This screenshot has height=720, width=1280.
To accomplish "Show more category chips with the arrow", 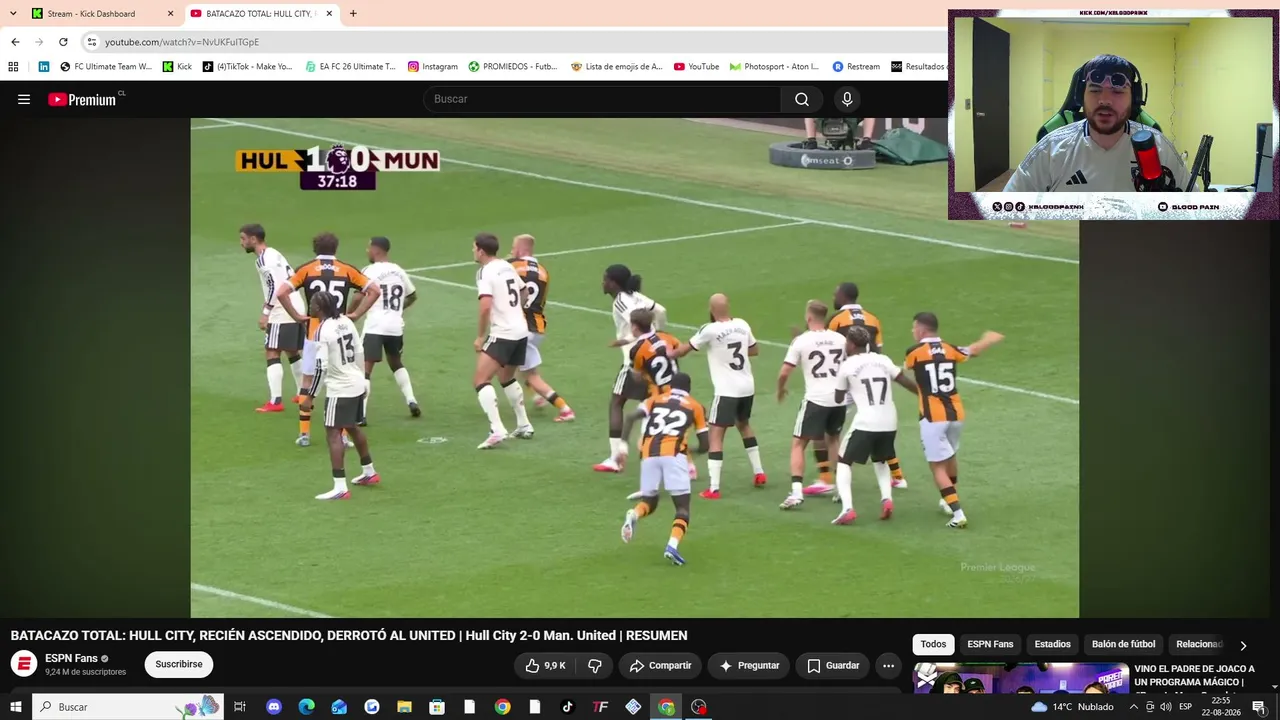I will click(1243, 646).
